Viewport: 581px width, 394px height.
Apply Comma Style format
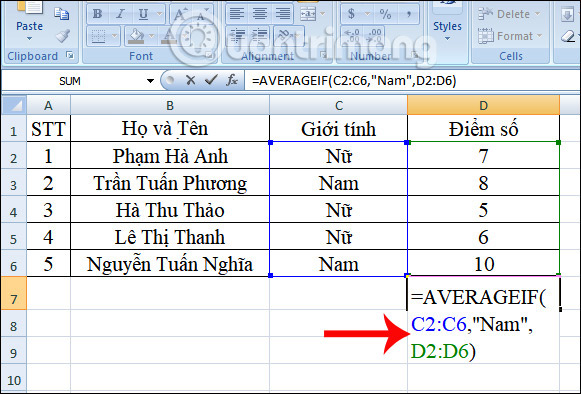pos(409,14)
